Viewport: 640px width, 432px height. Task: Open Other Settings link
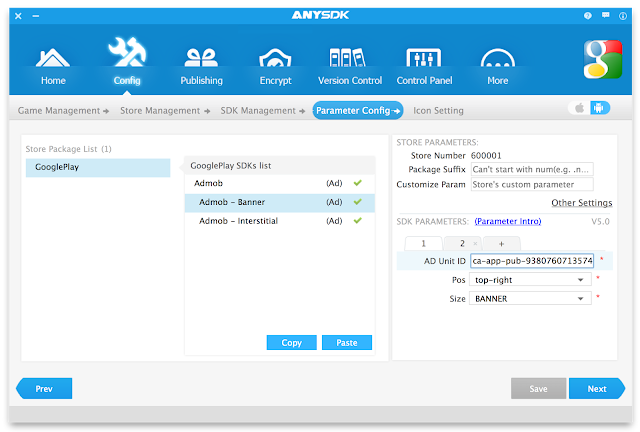click(x=582, y=203)
